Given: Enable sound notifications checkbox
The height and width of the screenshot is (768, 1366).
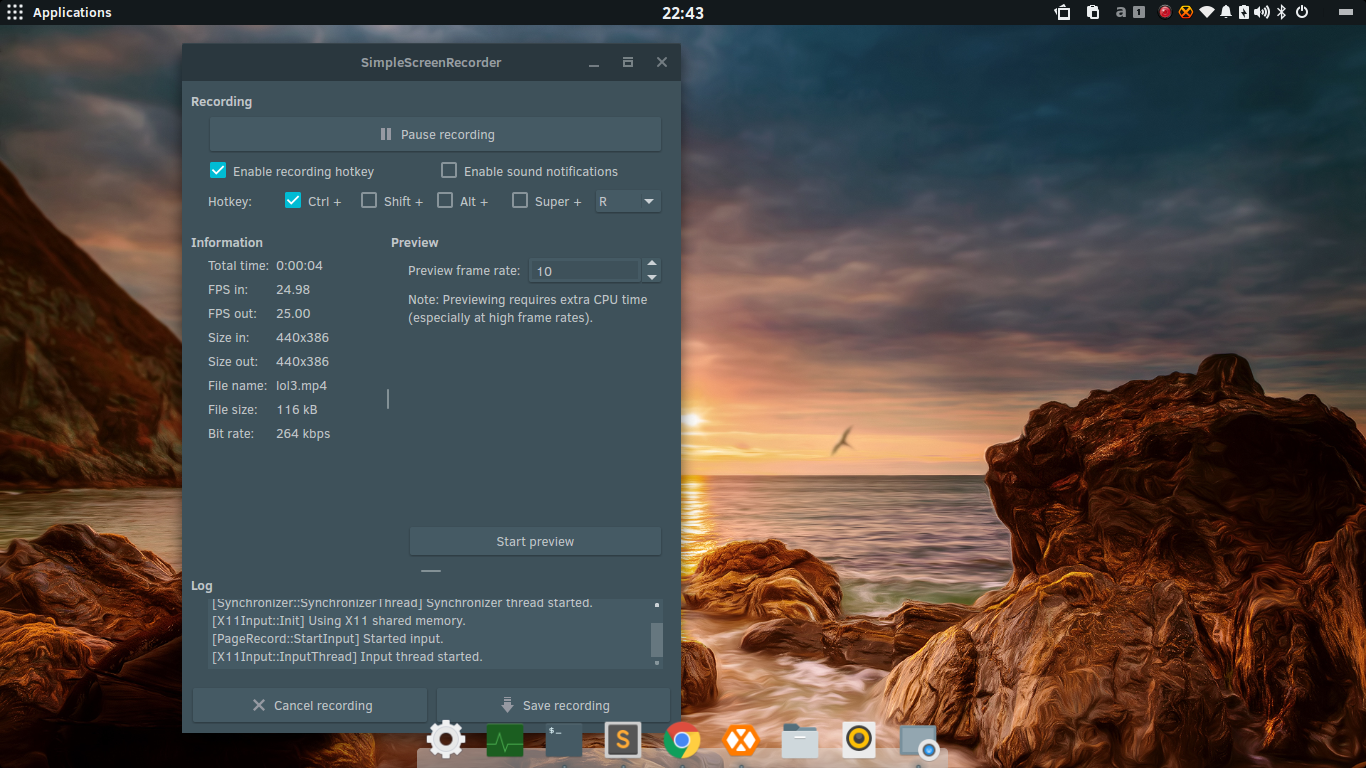Looking at the screenshot, I should (x=449, y=170).
